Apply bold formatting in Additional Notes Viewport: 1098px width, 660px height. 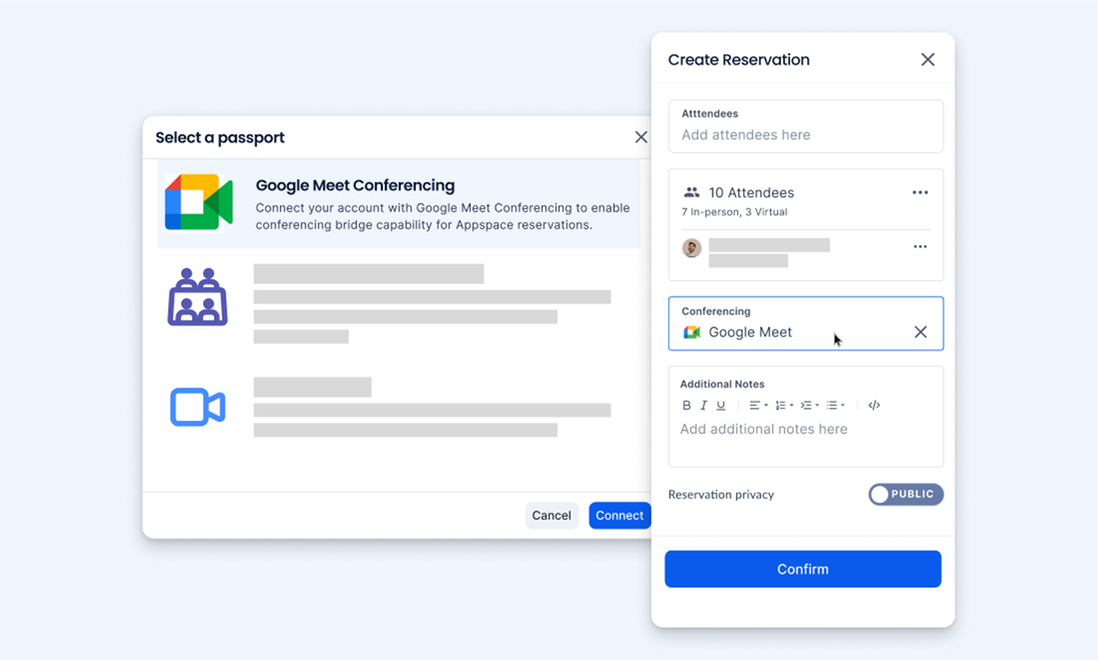coord(687,405)
